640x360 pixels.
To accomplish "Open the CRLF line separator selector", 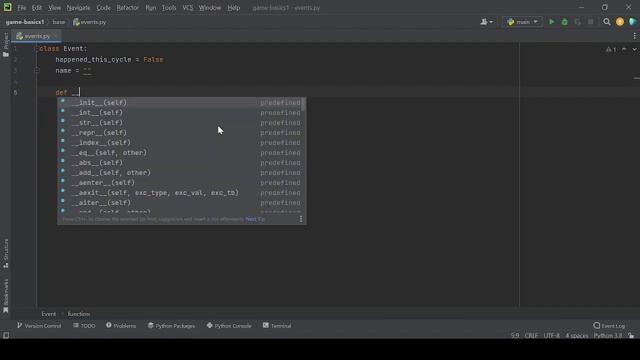I will click(531, 336).
